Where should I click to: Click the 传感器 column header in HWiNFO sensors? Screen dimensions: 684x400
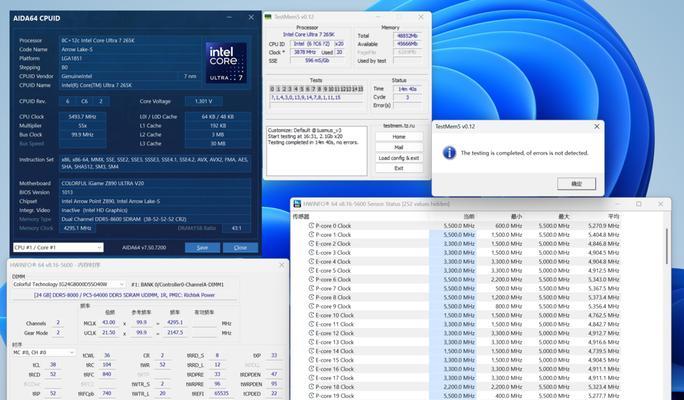click(x=300, y=216)
